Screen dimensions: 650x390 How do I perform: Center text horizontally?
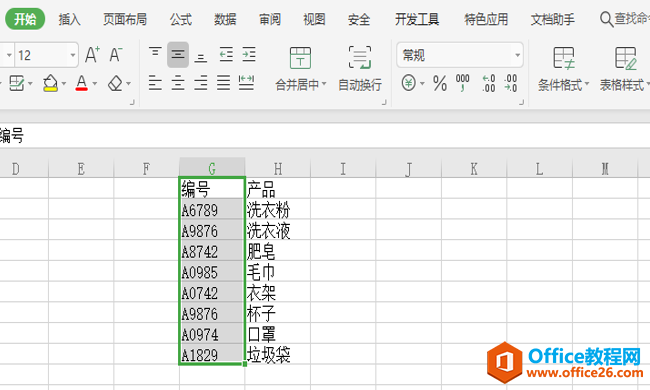click(178, 83)
